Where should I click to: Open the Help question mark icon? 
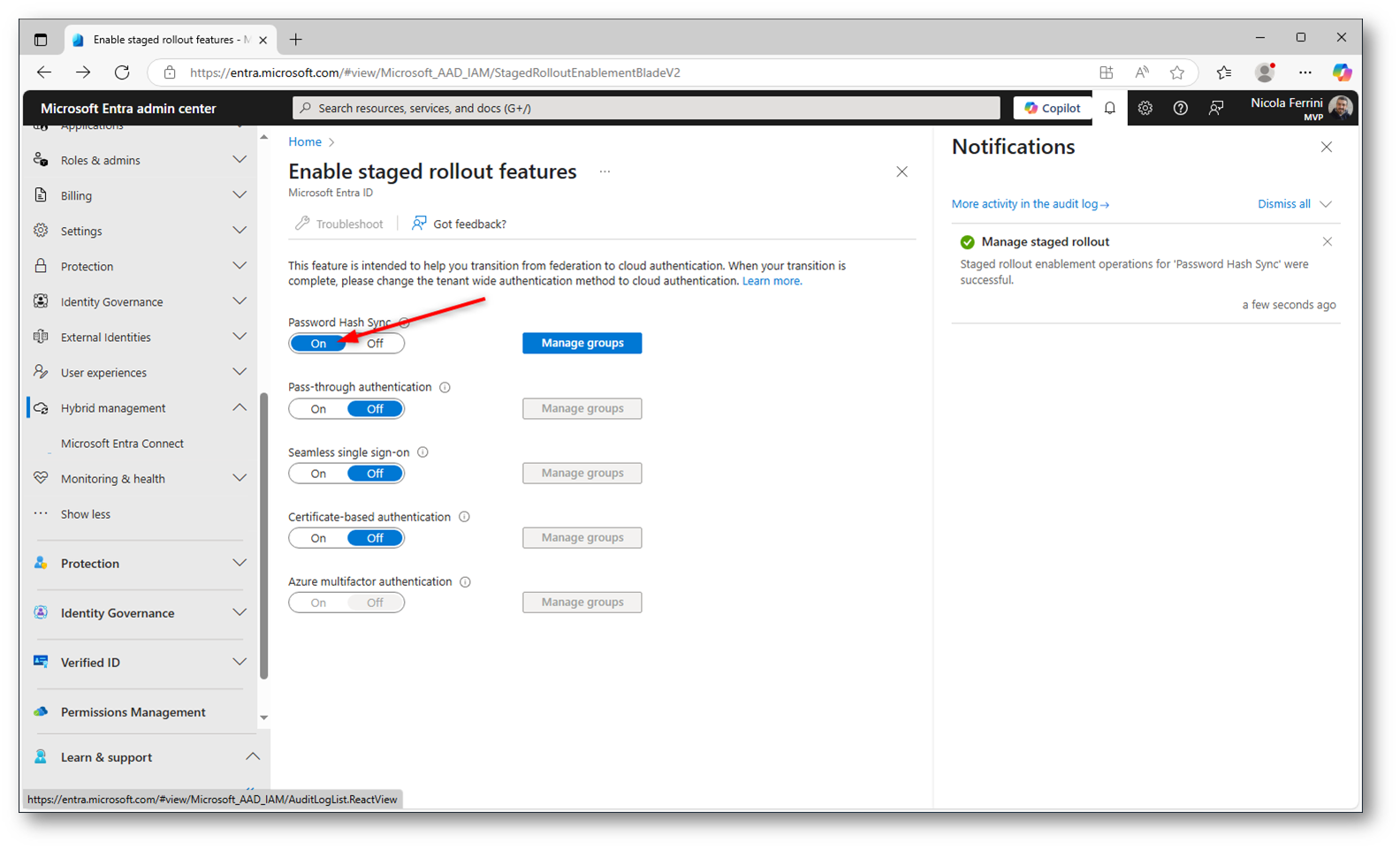tap(1181, 108)
